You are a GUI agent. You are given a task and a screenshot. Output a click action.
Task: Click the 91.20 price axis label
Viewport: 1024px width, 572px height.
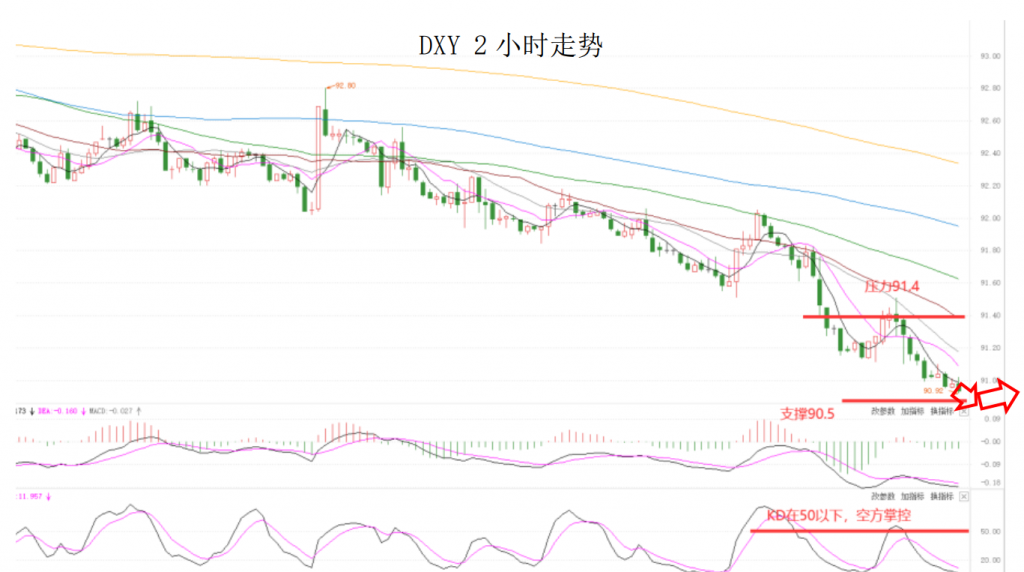click(990, 348)
